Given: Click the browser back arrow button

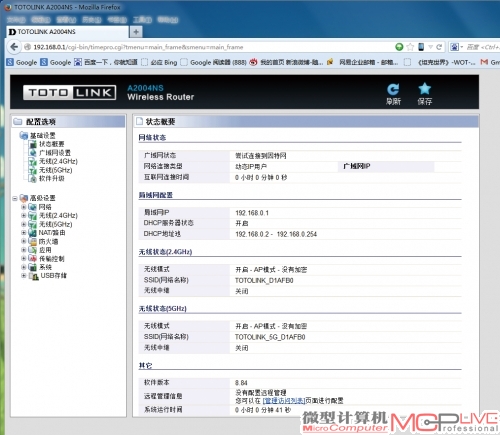Looking at the screenshot, I should 14,47.
